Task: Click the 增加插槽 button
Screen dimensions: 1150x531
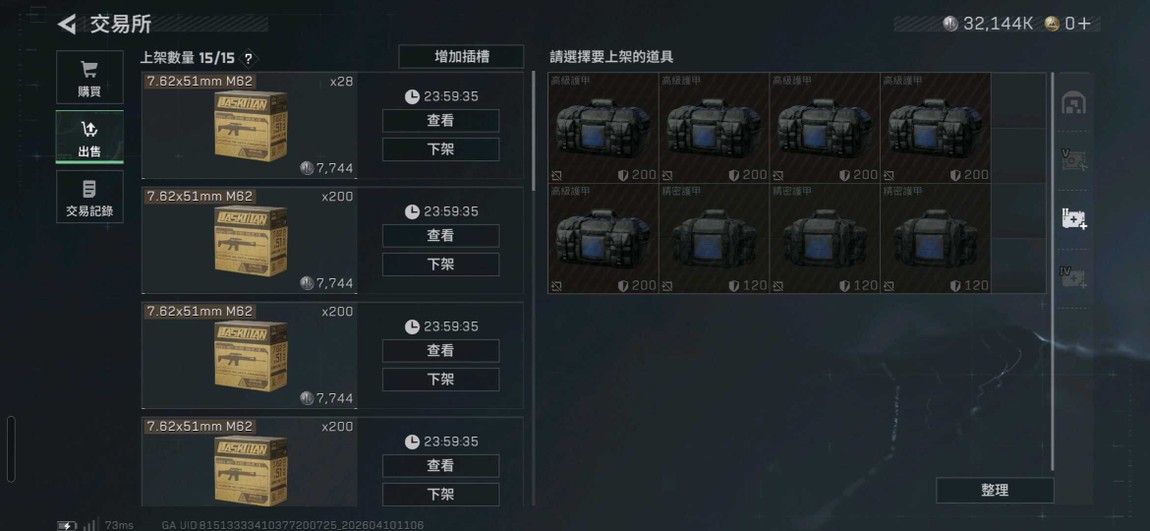Action: pyautogui.click(x=461, y=56)
